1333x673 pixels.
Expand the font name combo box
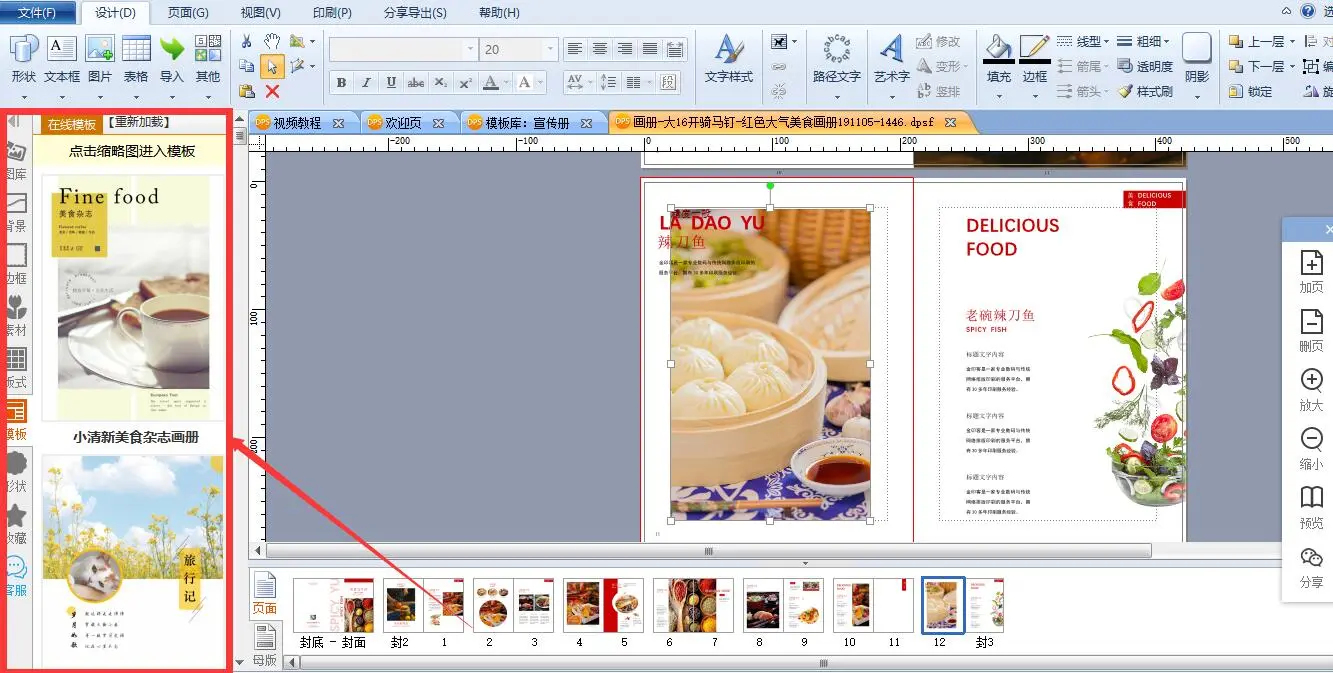[470, 49]
